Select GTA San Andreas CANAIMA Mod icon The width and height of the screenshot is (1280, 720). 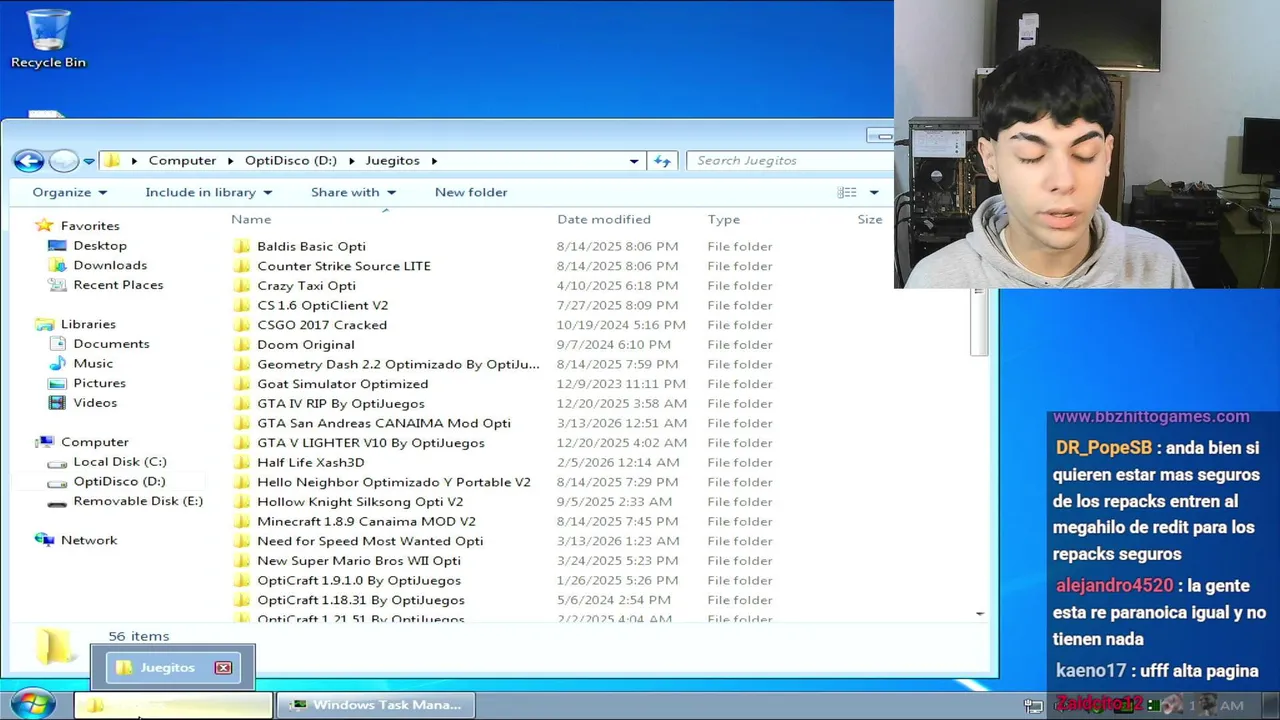click(242, 423)
